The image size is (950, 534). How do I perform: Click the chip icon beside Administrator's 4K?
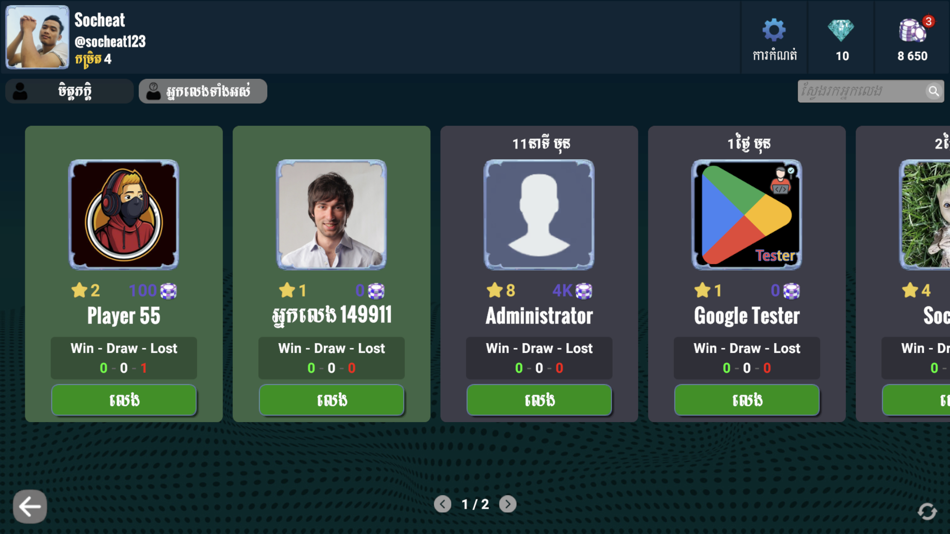pyautogui.click(x=583, y=291)
